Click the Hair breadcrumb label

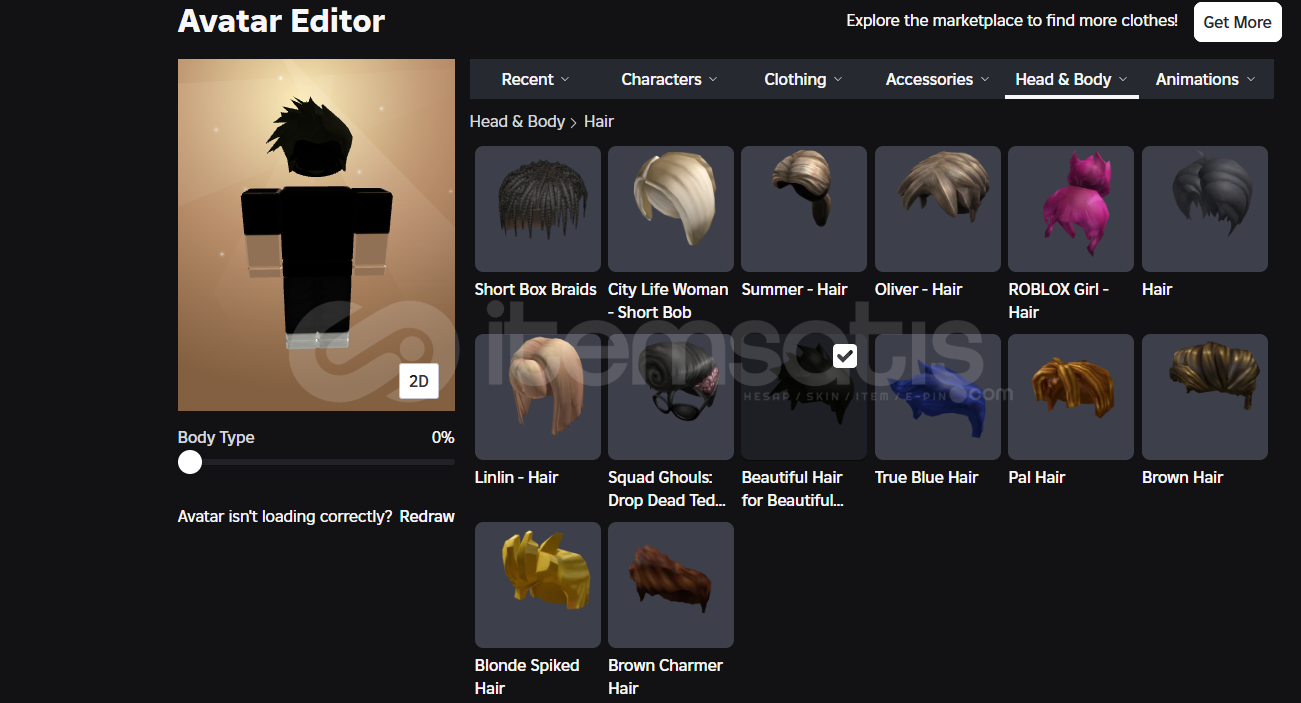[599, 121]
